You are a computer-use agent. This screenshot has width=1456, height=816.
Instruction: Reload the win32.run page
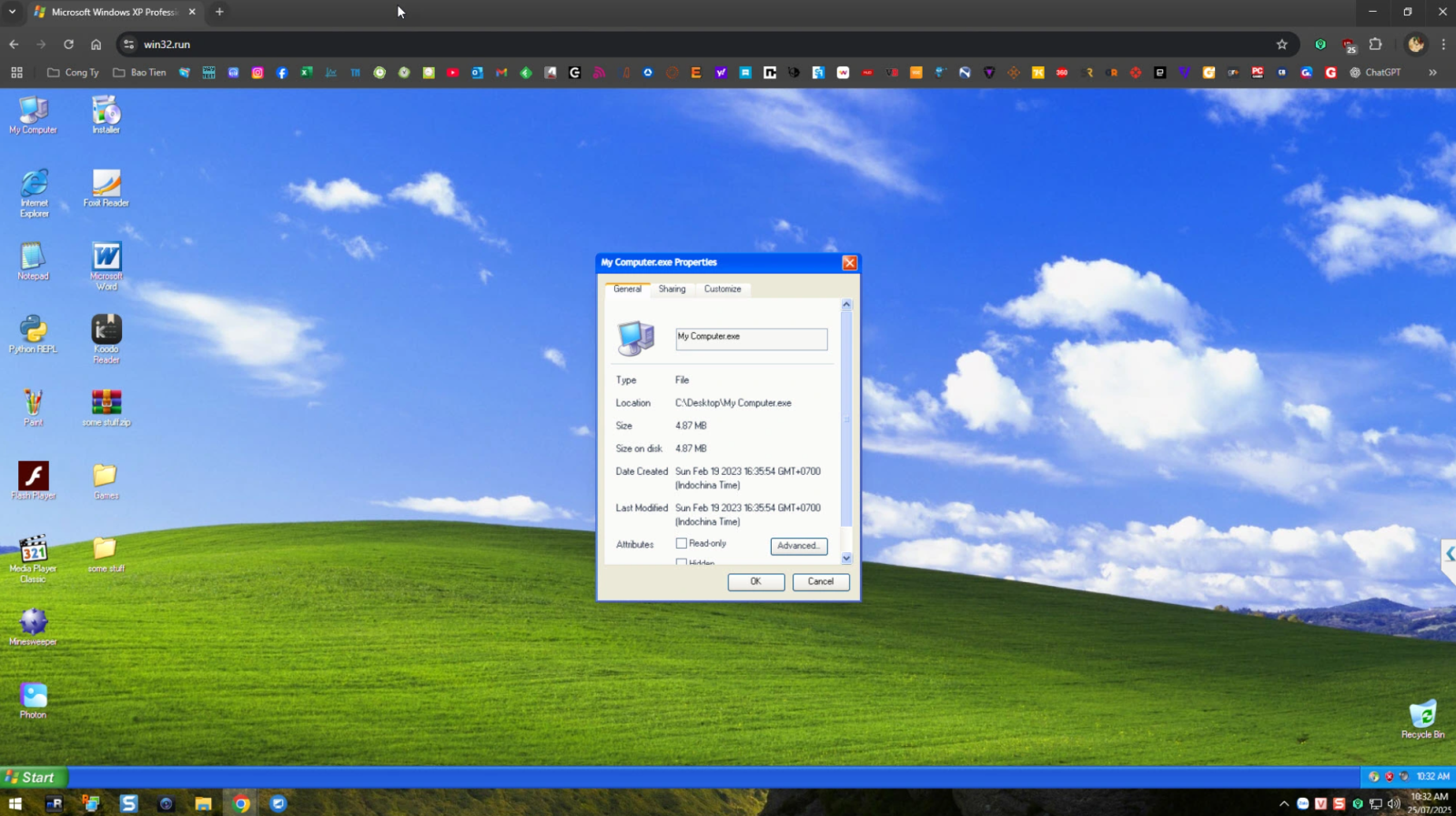(68, 45)
